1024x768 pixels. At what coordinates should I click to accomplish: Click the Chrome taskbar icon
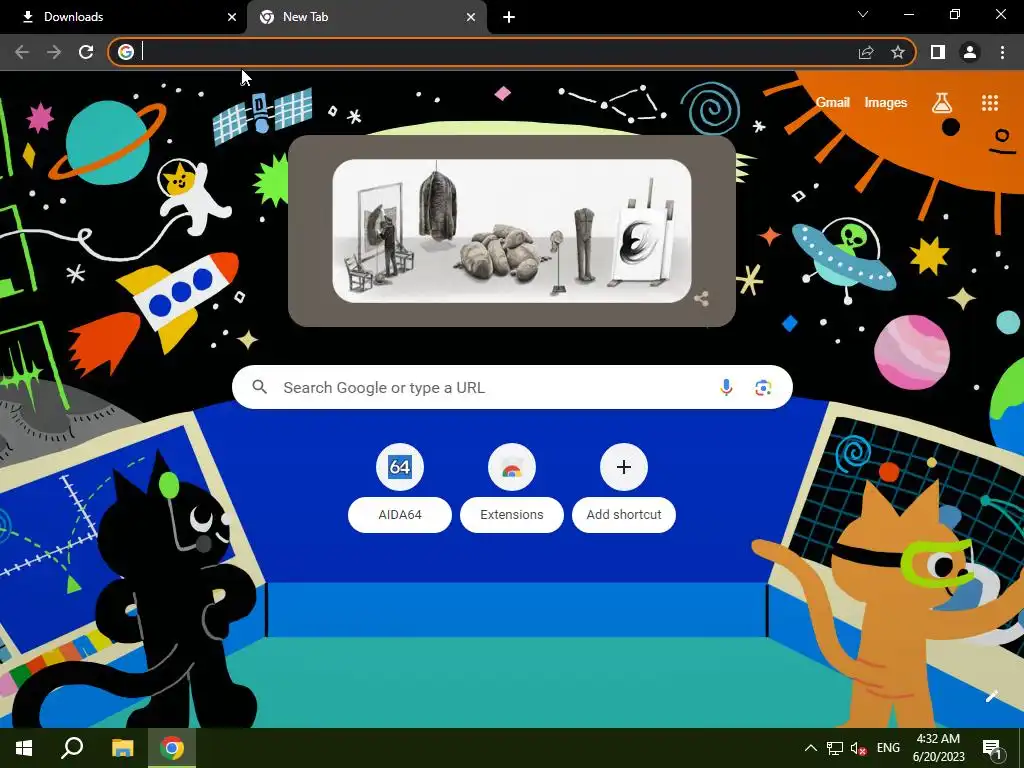point(172,748)
